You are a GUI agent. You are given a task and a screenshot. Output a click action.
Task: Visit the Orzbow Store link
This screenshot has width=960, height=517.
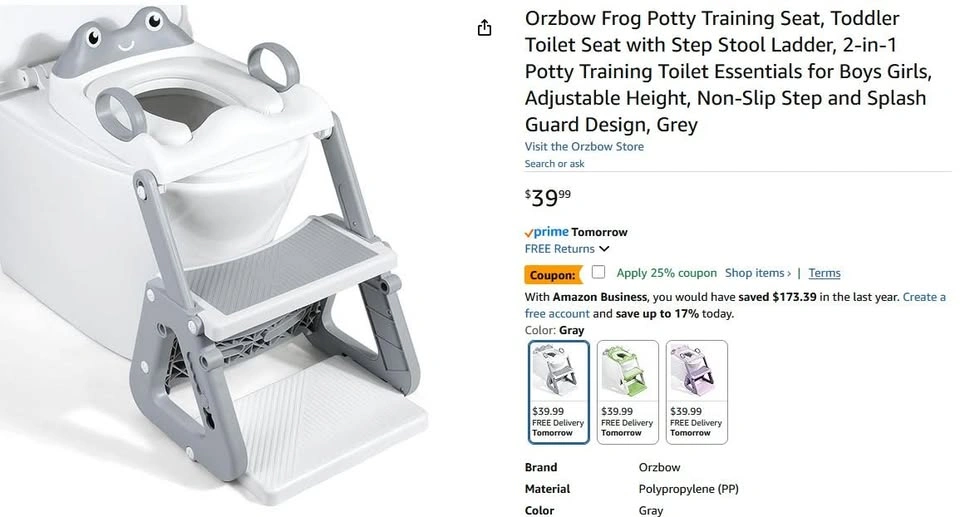coord(584,147)
